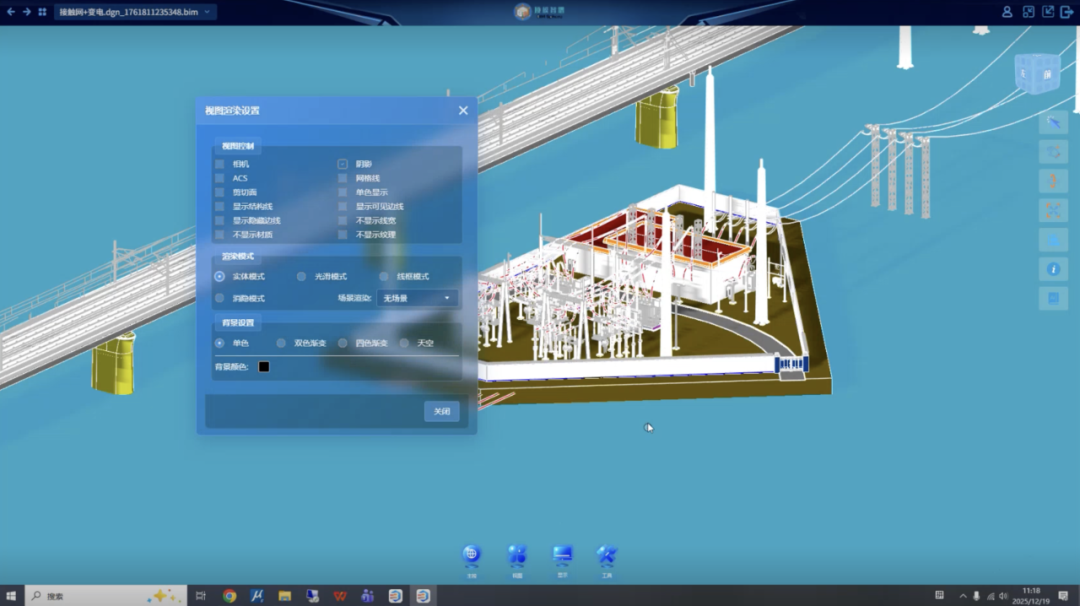Choose the 单色 background option

click(x=220, y=343)
